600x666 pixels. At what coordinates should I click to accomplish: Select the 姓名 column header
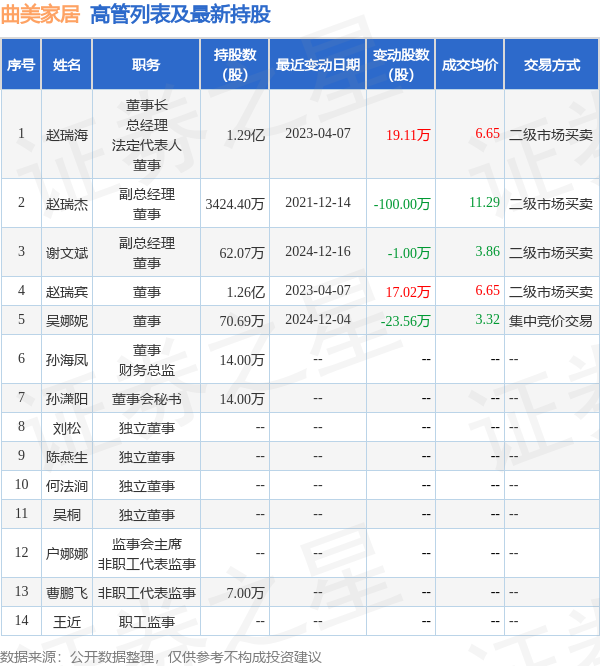click(67, 65)
